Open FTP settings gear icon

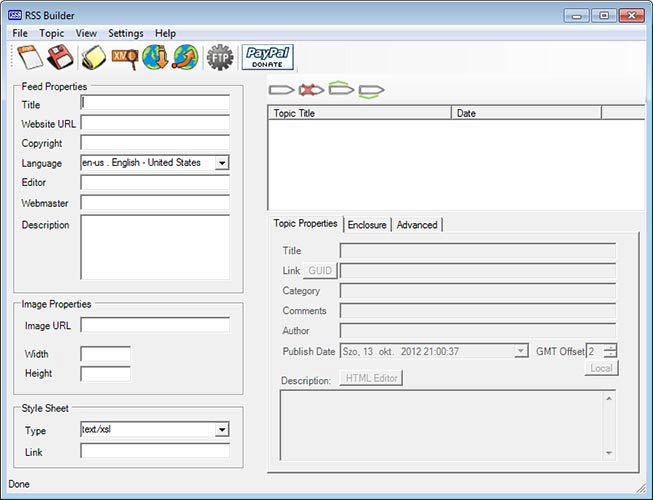pyautogui.click(x=220, y=57)
